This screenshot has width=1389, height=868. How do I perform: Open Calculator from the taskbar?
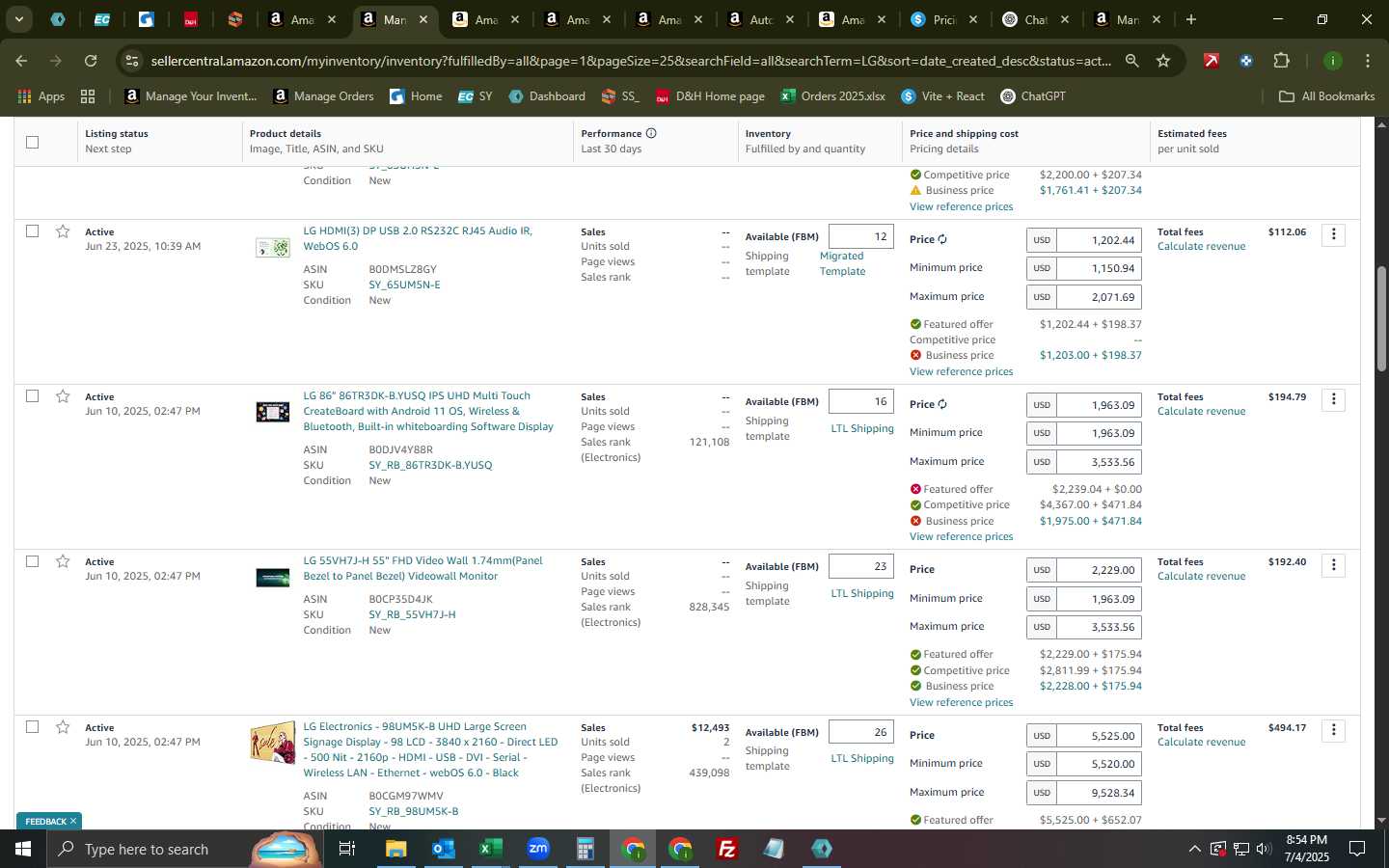pyautogui.click(x=586, y=849)
